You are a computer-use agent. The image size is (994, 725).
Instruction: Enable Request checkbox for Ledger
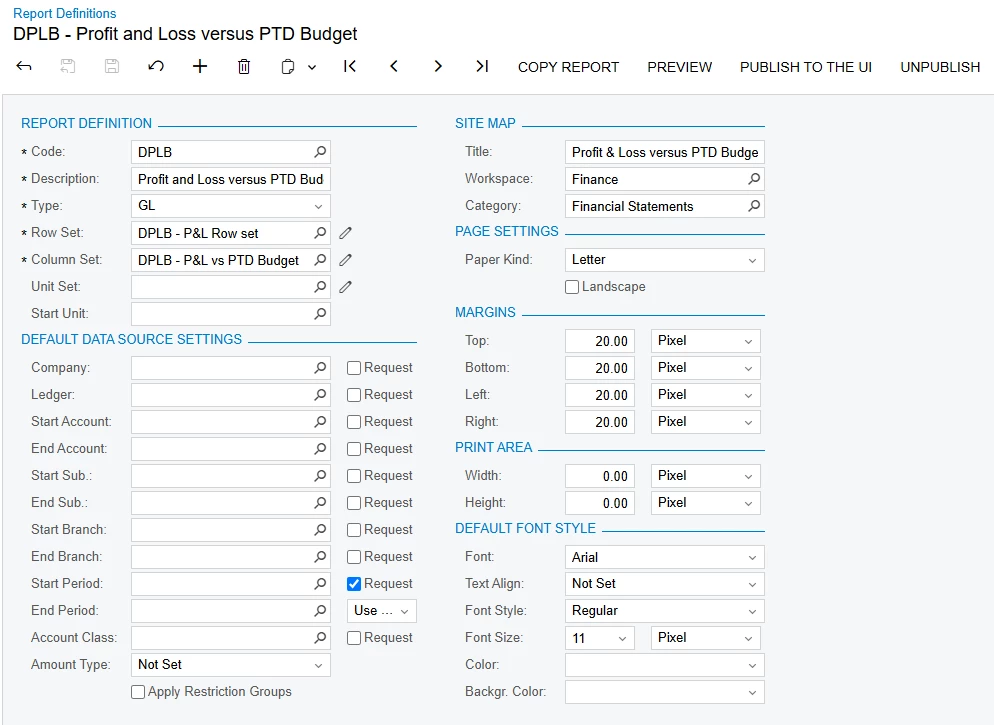click(354, 395)
